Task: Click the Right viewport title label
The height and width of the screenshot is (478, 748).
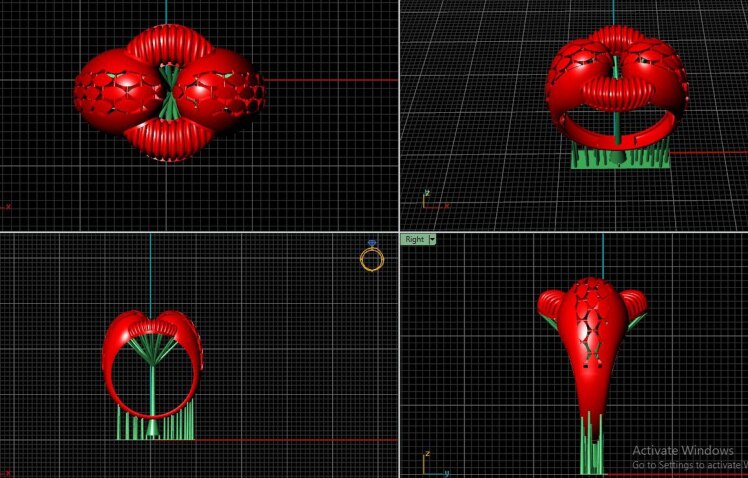Action: point(414,240)
